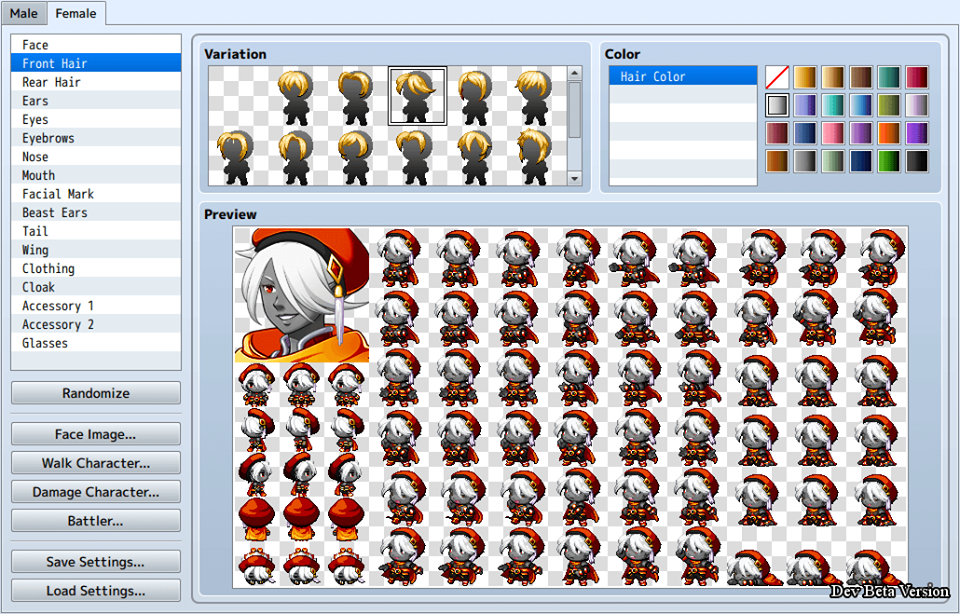Select the empty first hair variation thumbnail
This screenshot has height=614, width=960.
[x=238, y=96]
